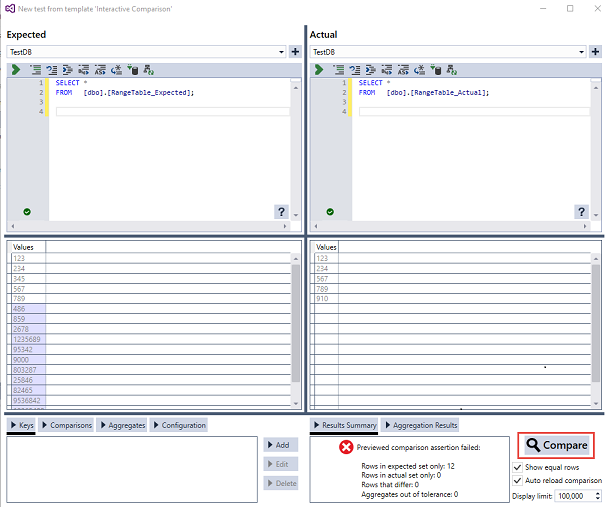Select the 9536842 row in Expected results

coord(149,400)
